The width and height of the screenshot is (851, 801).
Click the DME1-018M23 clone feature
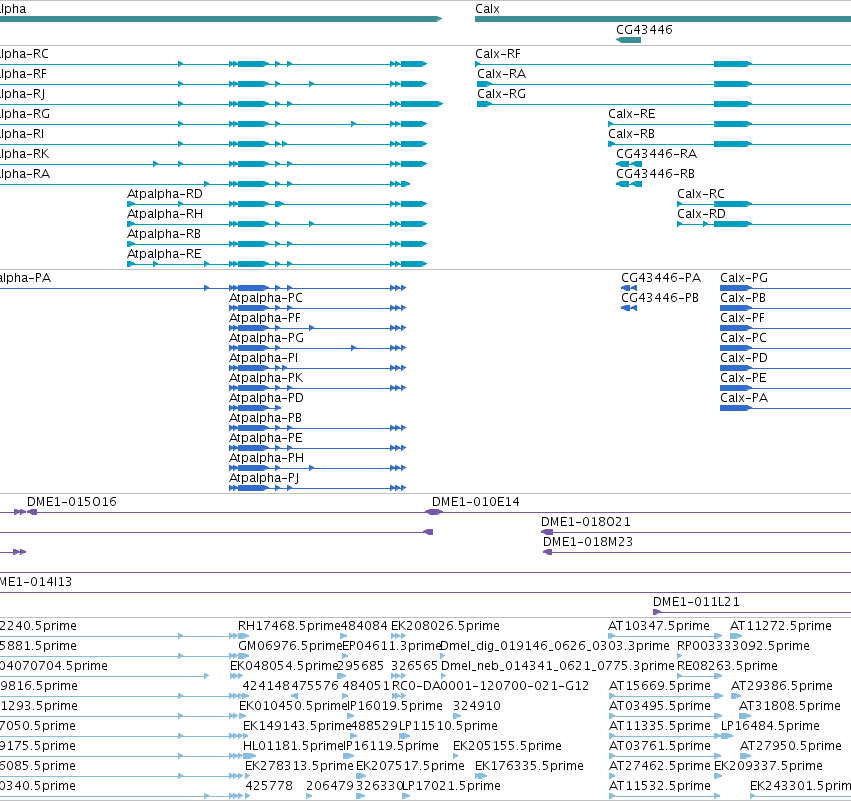point(697,552)
